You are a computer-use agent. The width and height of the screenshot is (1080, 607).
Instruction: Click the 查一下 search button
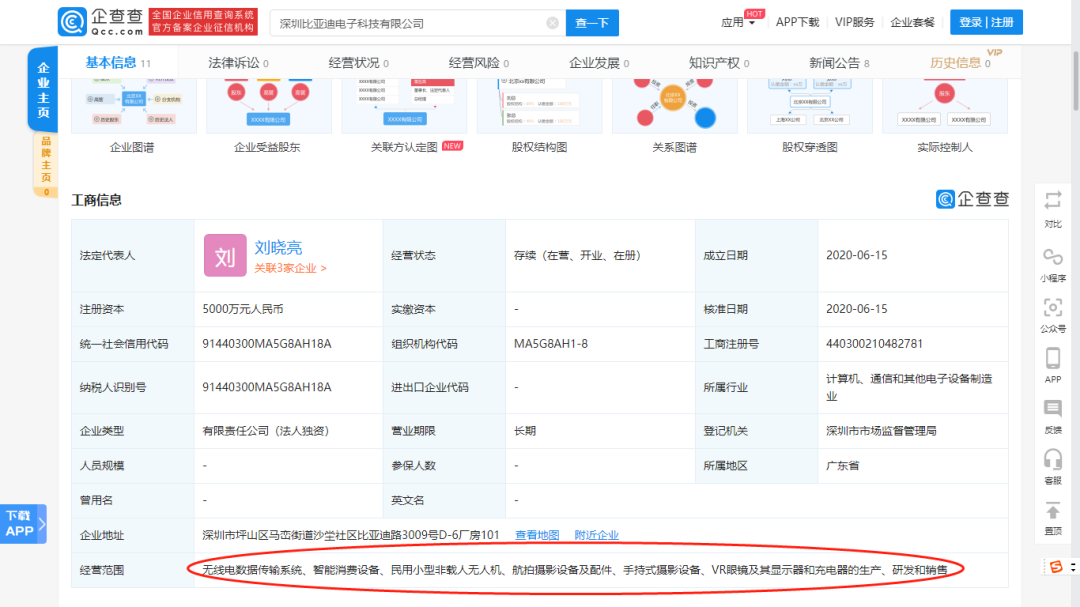(x=592, y=22)
